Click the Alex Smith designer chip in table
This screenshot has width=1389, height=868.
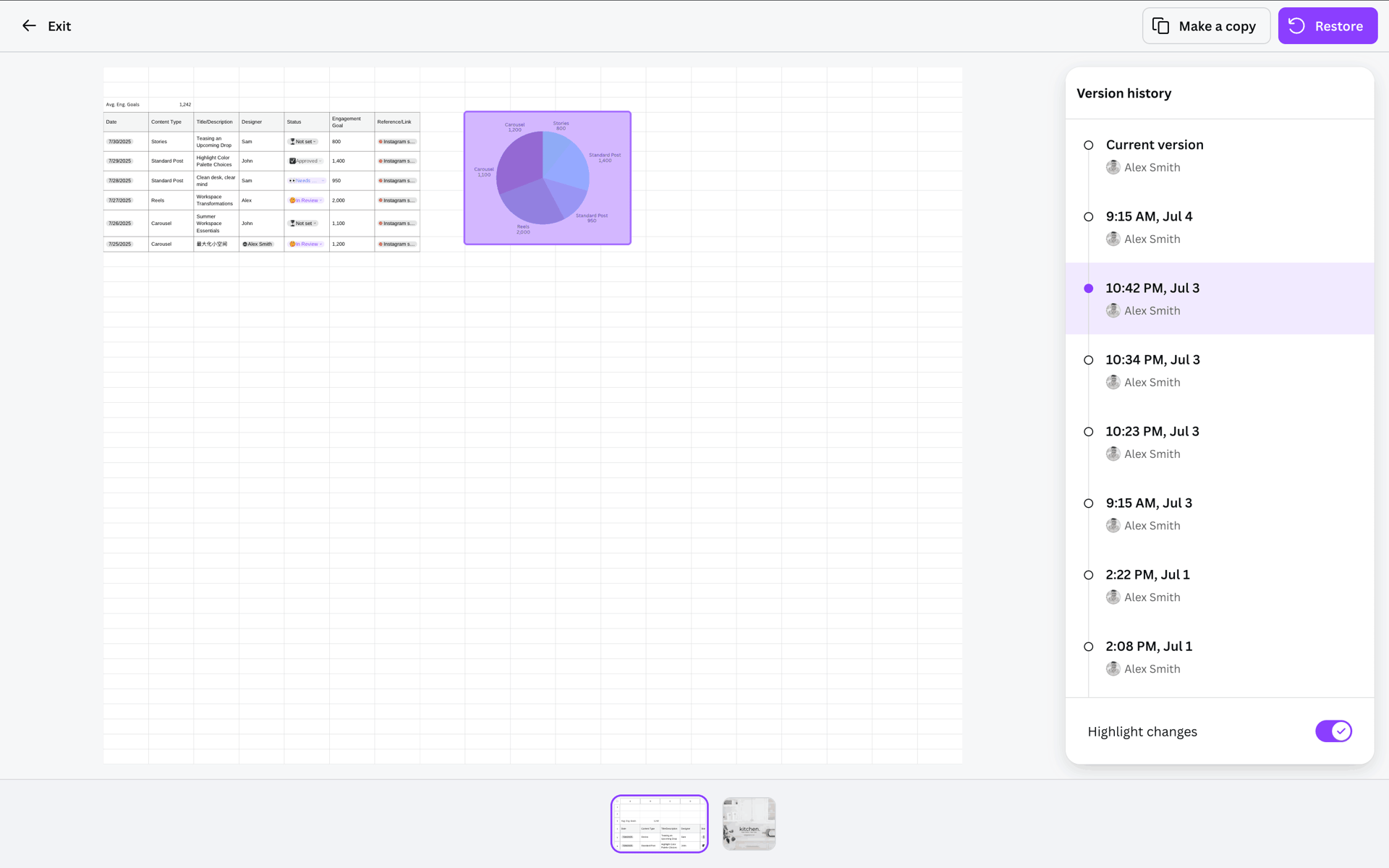point(258,244)
